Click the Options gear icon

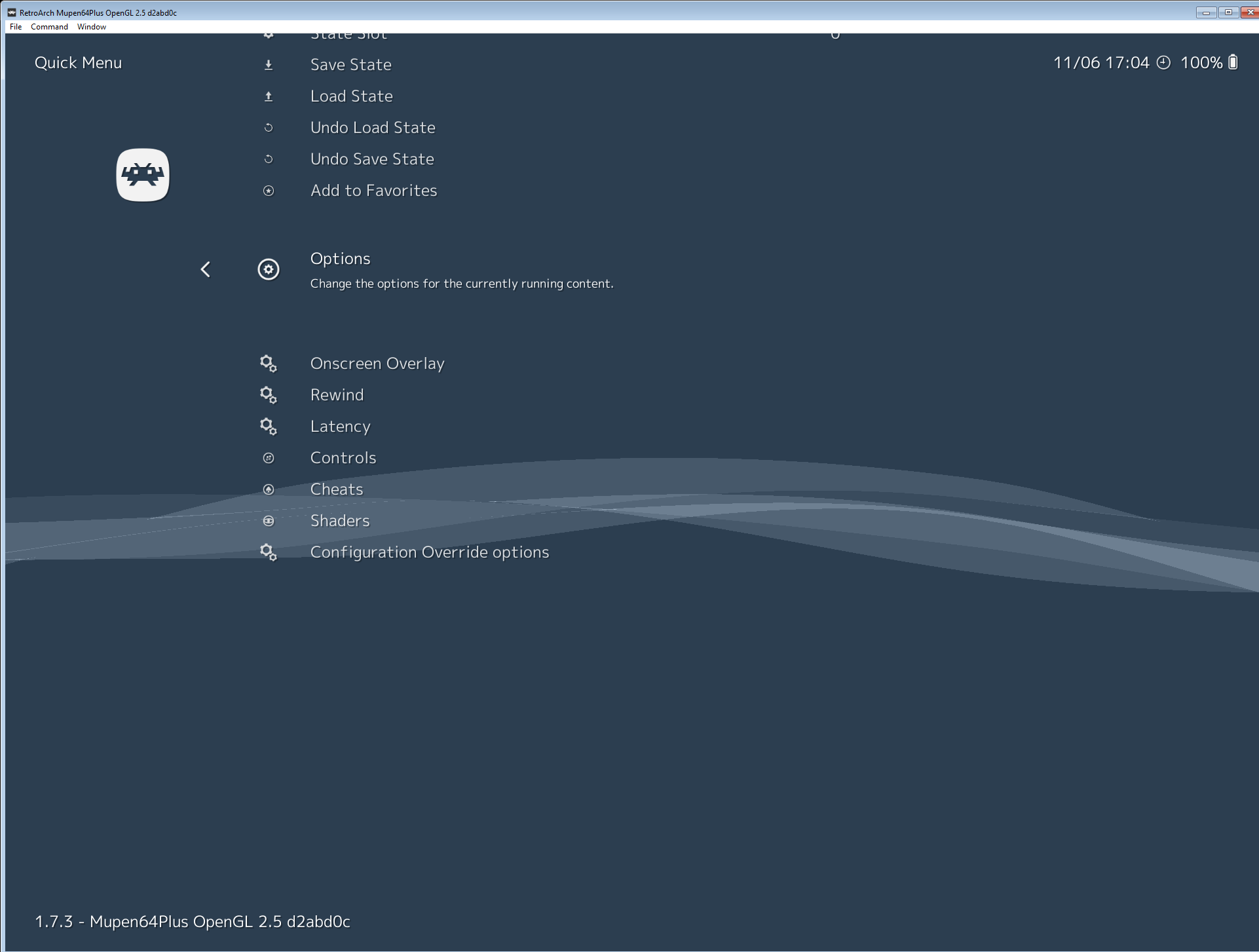point(269,269)
